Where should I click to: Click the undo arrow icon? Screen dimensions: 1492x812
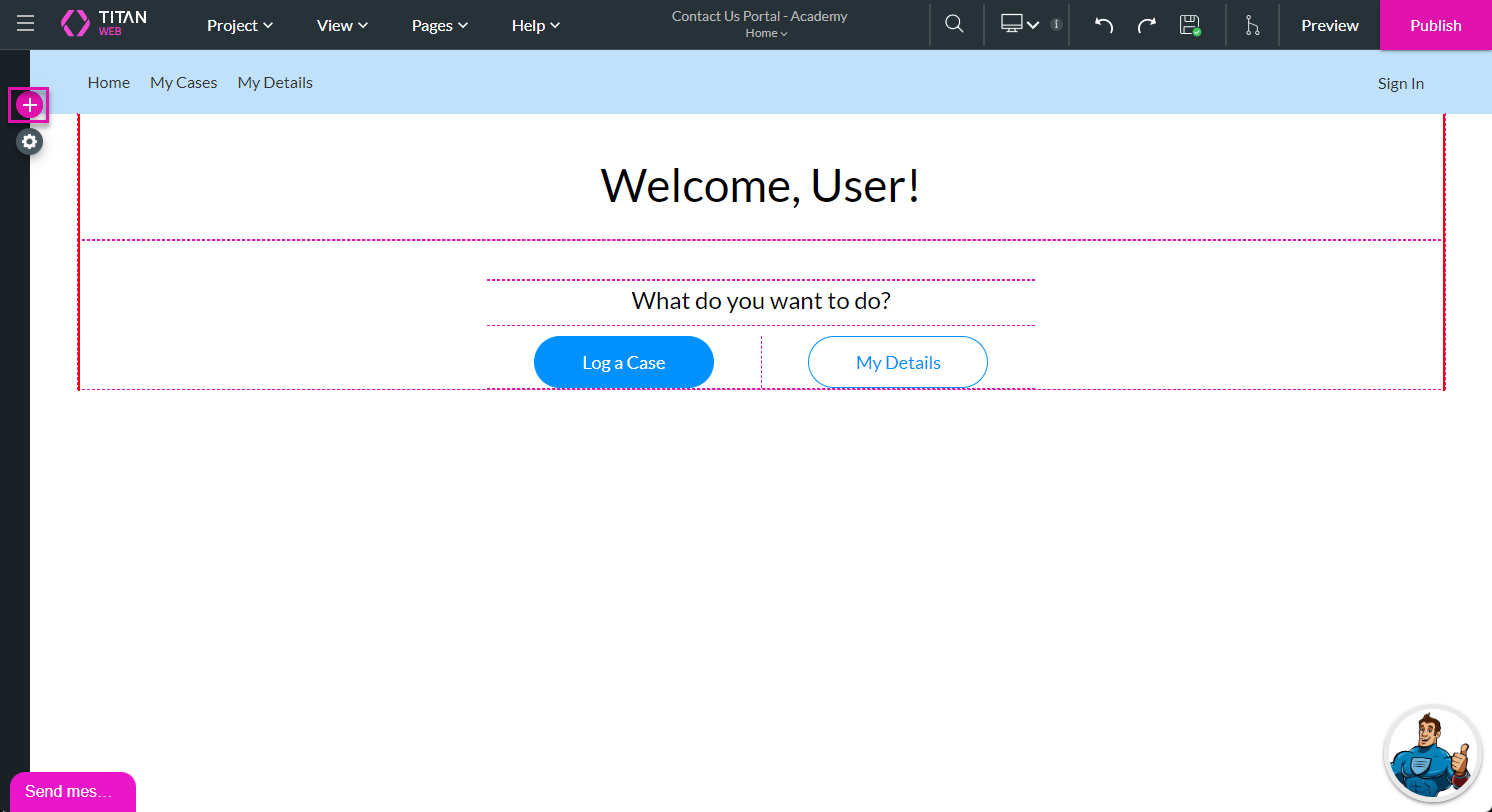click(x=1104, y=25)
